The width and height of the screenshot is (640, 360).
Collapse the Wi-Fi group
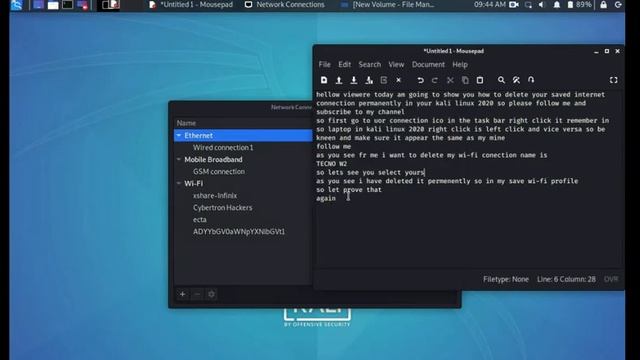click(x=179, y=183)
